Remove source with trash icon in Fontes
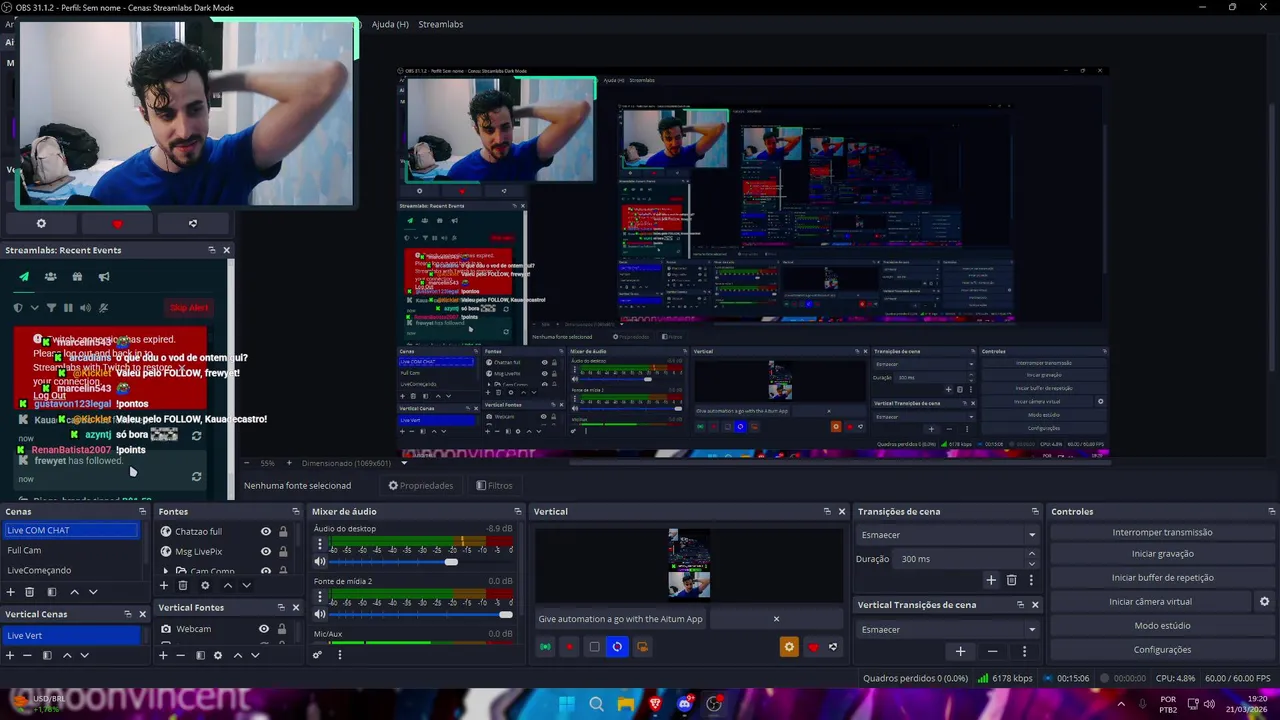This screenshot has width=1280, height=720. coord(182,586)
